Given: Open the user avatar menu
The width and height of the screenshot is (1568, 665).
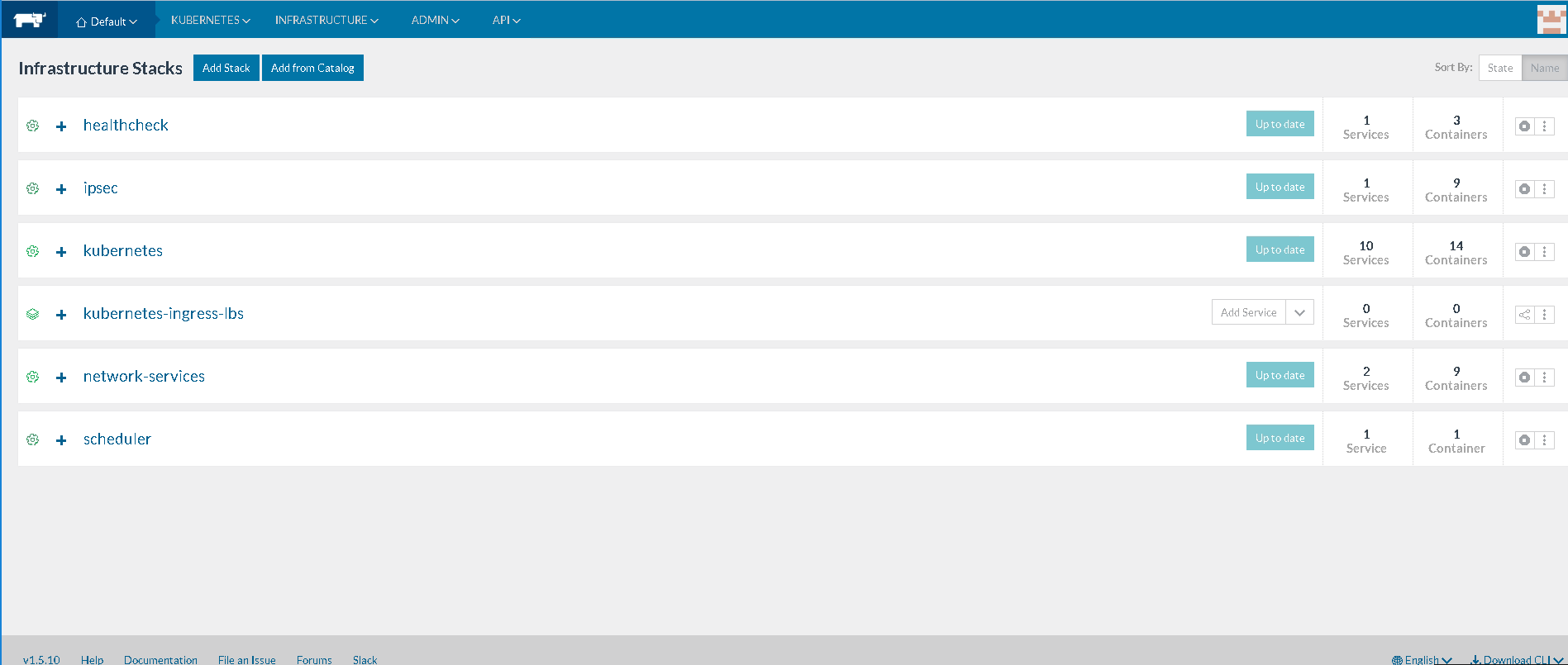Looking at the screenshot, I should (x=1551, y=20).
